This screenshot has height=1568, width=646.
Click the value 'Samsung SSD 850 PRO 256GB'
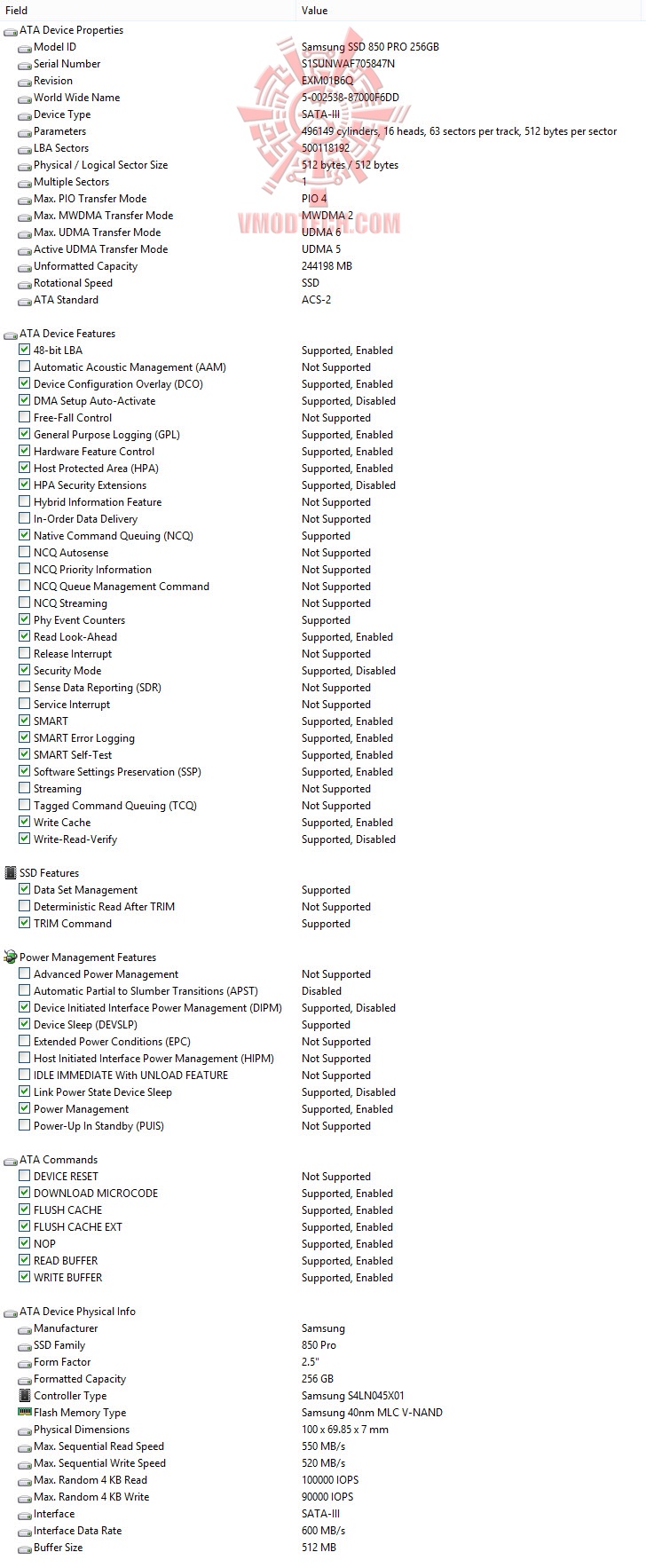(370, 47)
